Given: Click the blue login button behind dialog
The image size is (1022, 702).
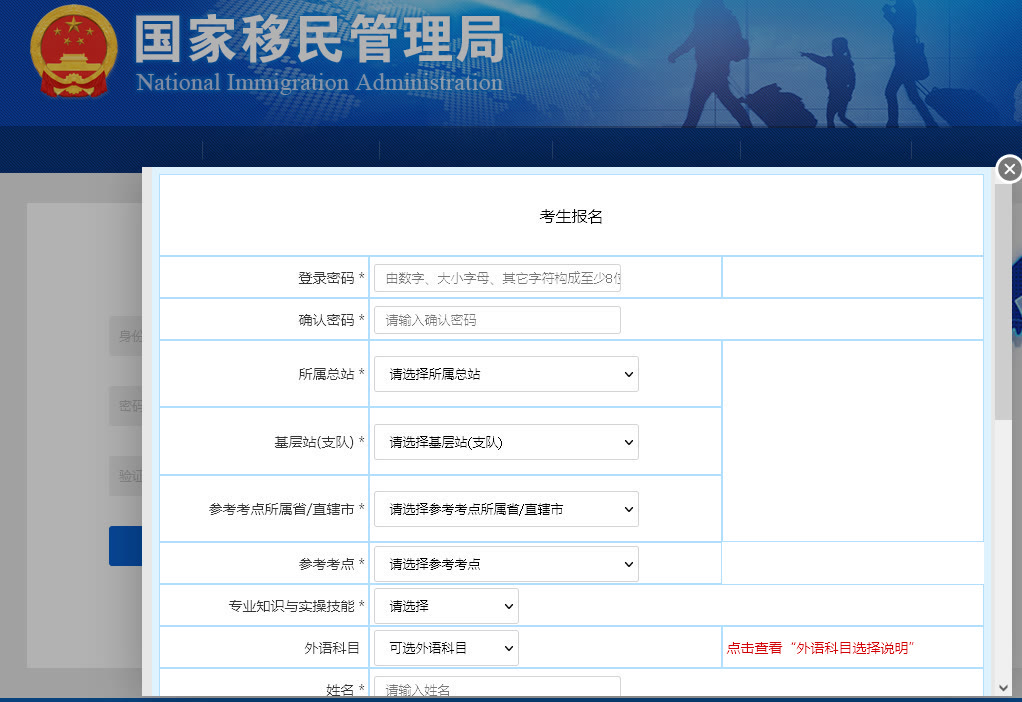Looking at the screenshot, I should point(125,546).
